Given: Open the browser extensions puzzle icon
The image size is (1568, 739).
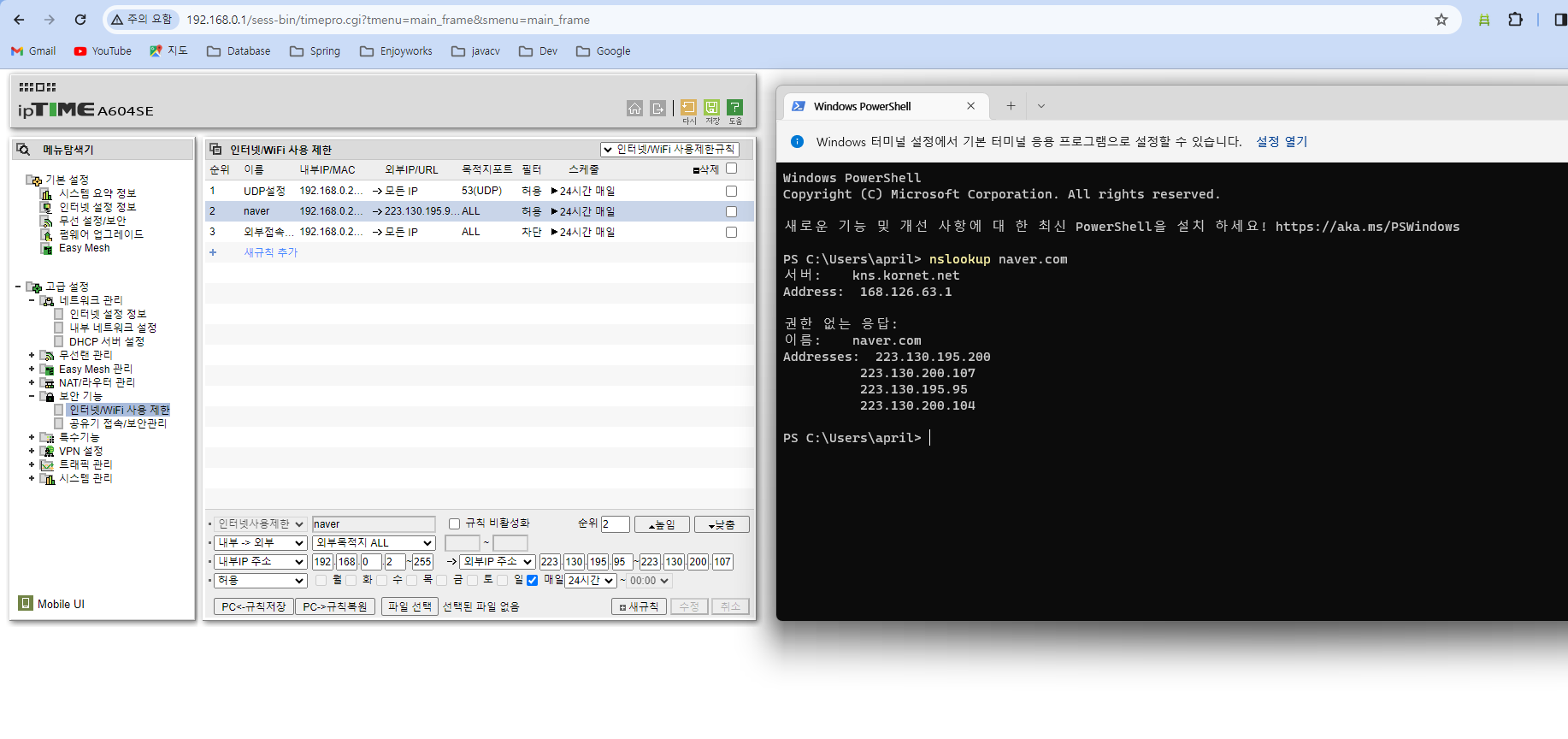Looking at the screenshot, I should (x=1515, y=20).
